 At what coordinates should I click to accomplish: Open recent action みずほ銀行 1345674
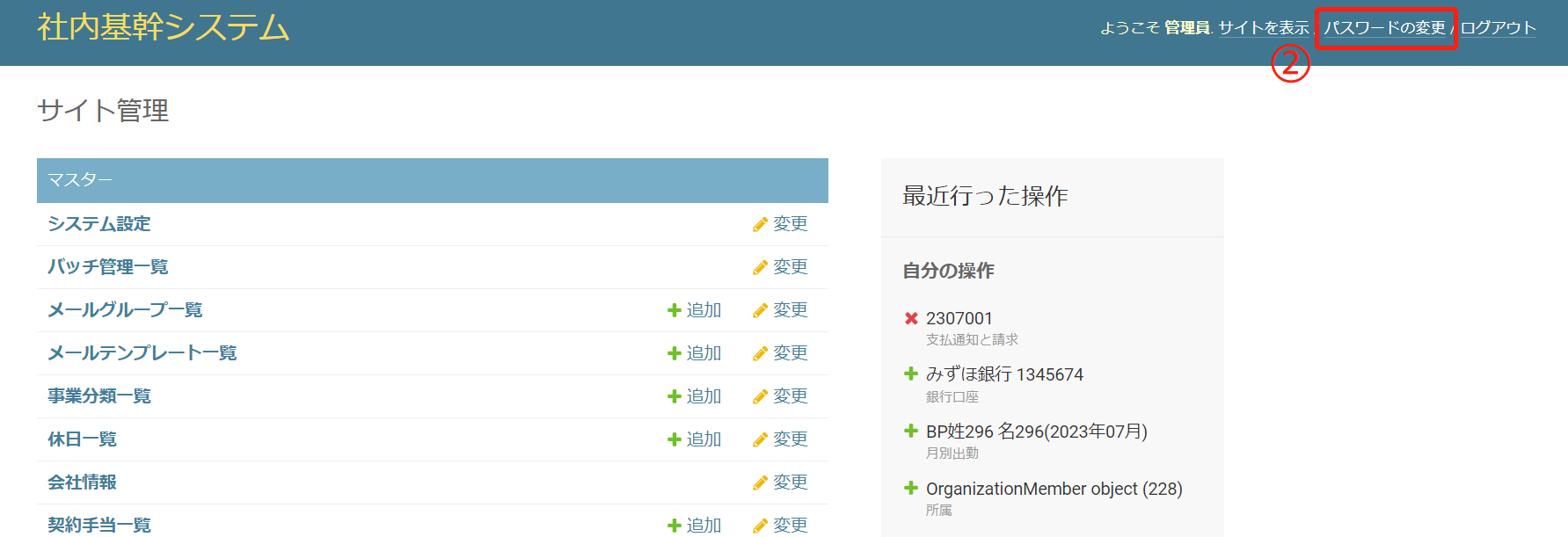(x=1004, y=374)
